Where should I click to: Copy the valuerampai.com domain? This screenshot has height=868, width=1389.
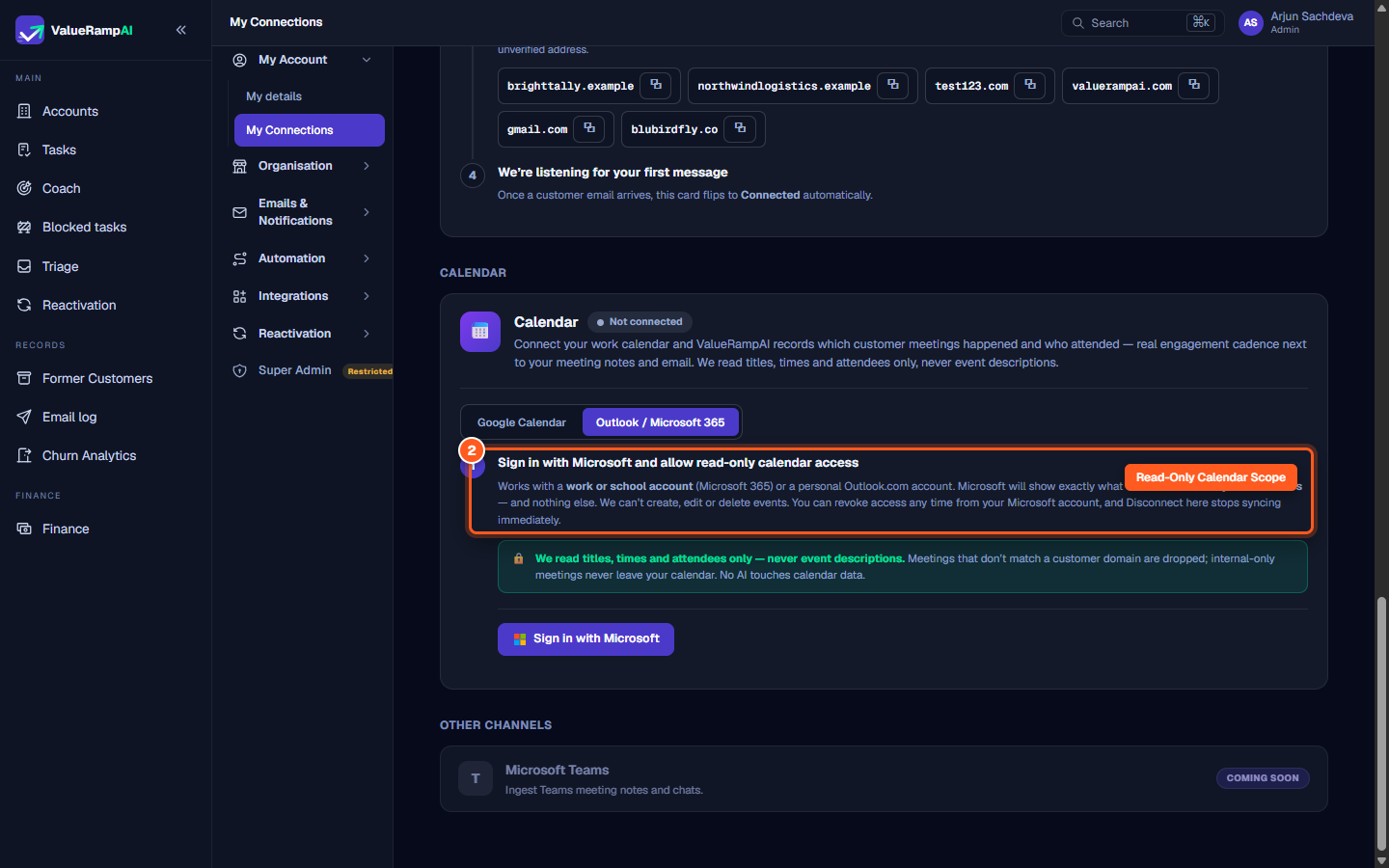(1194, 85)
